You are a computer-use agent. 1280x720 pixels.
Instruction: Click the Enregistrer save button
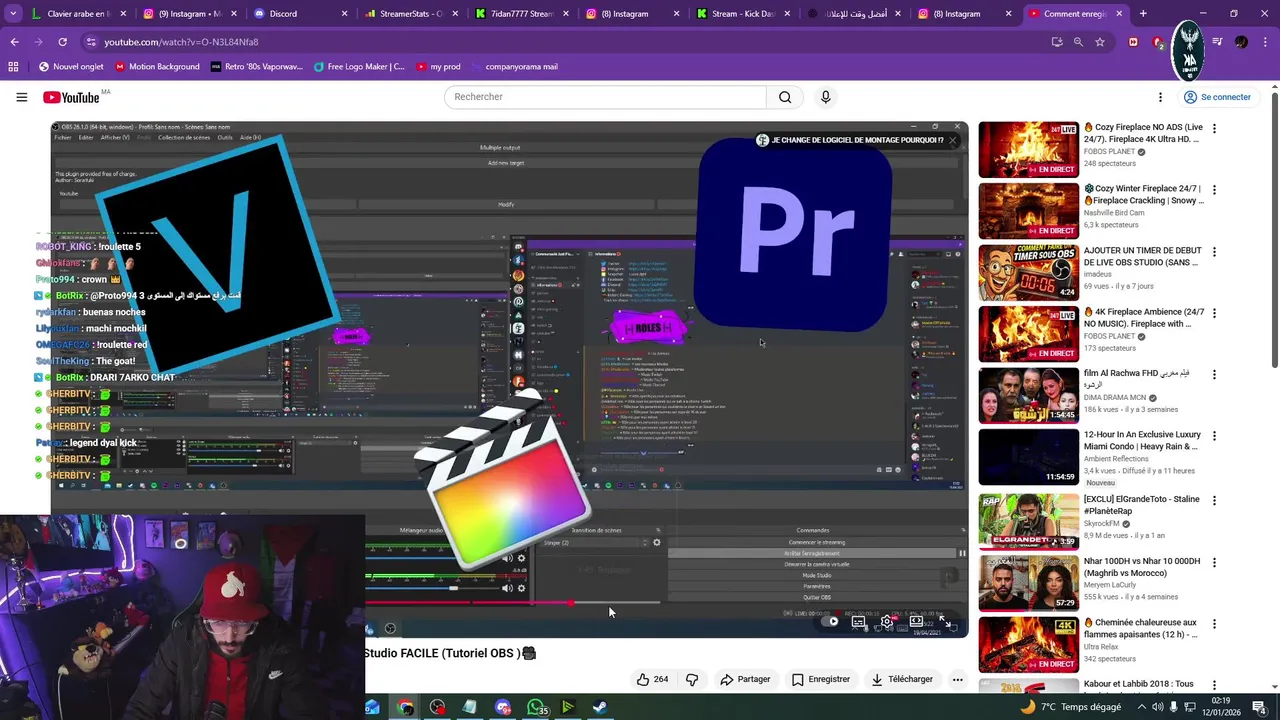click(821, 679)
